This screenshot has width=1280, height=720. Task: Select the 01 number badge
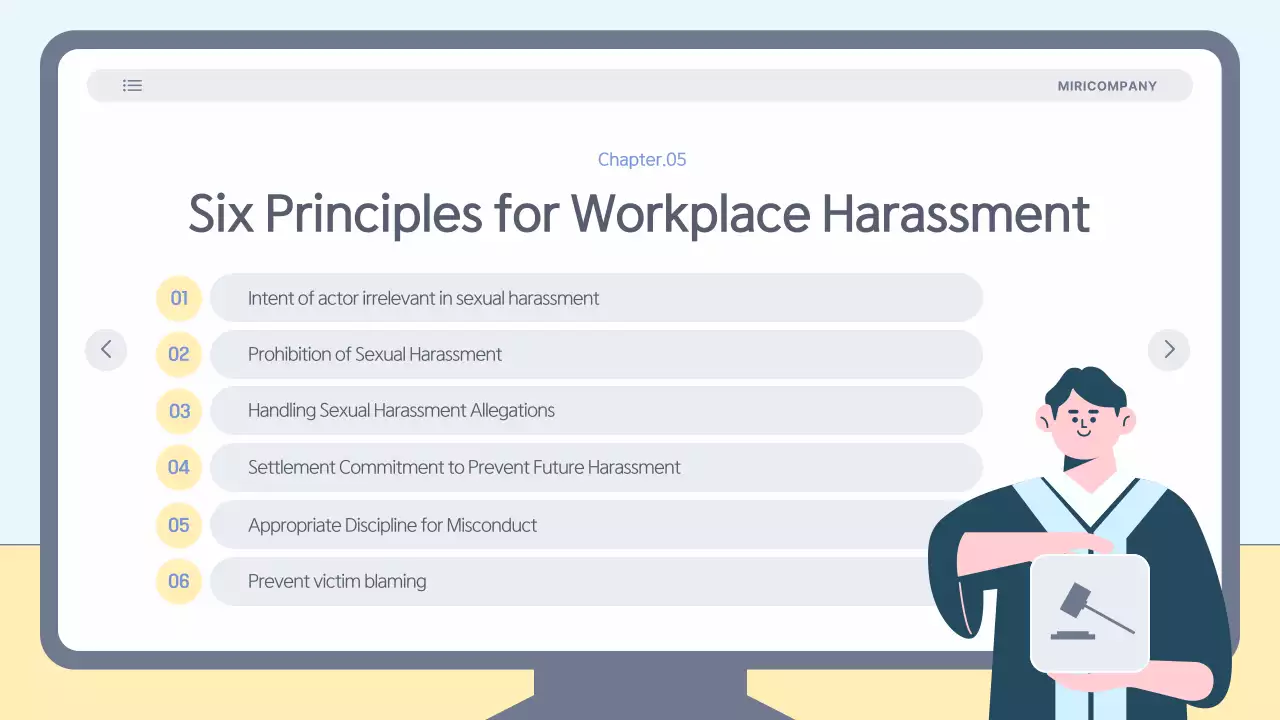click(x=179, y=298)
